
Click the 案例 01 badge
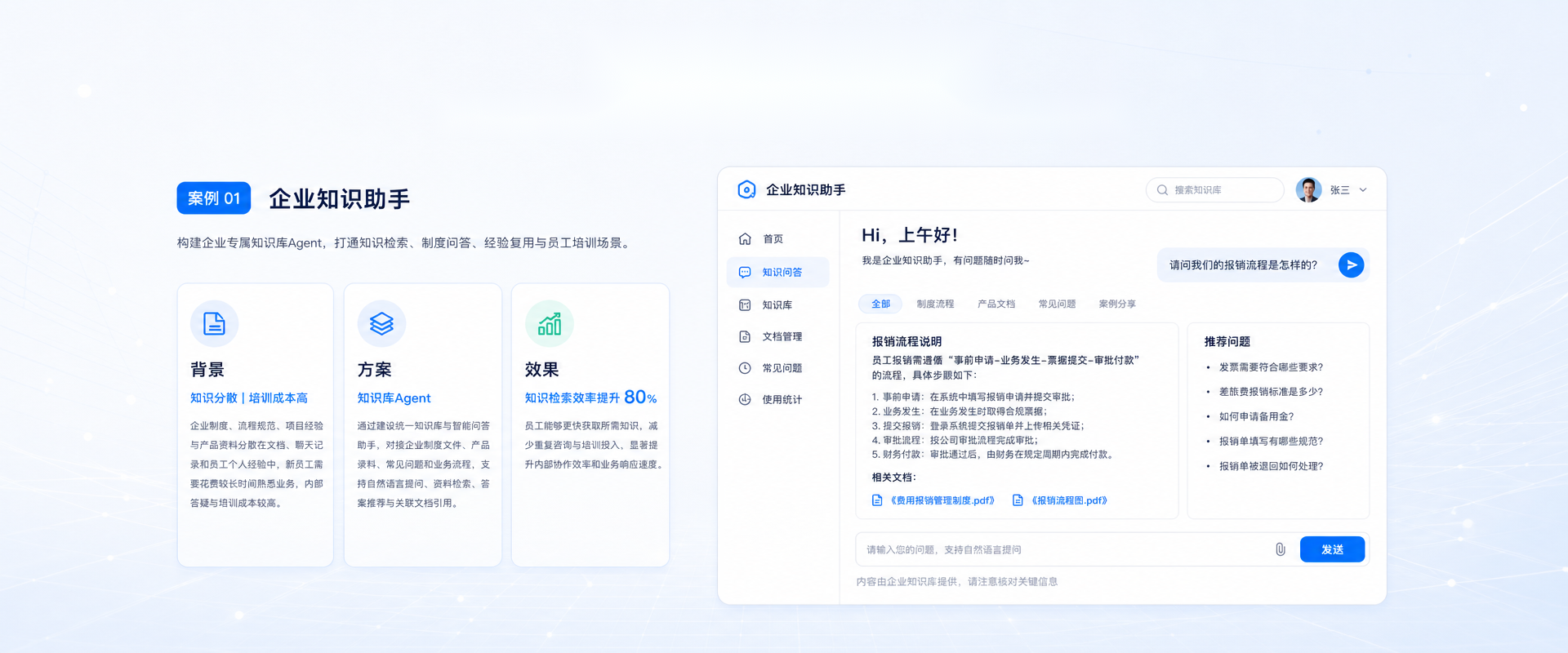pos(213,198)
